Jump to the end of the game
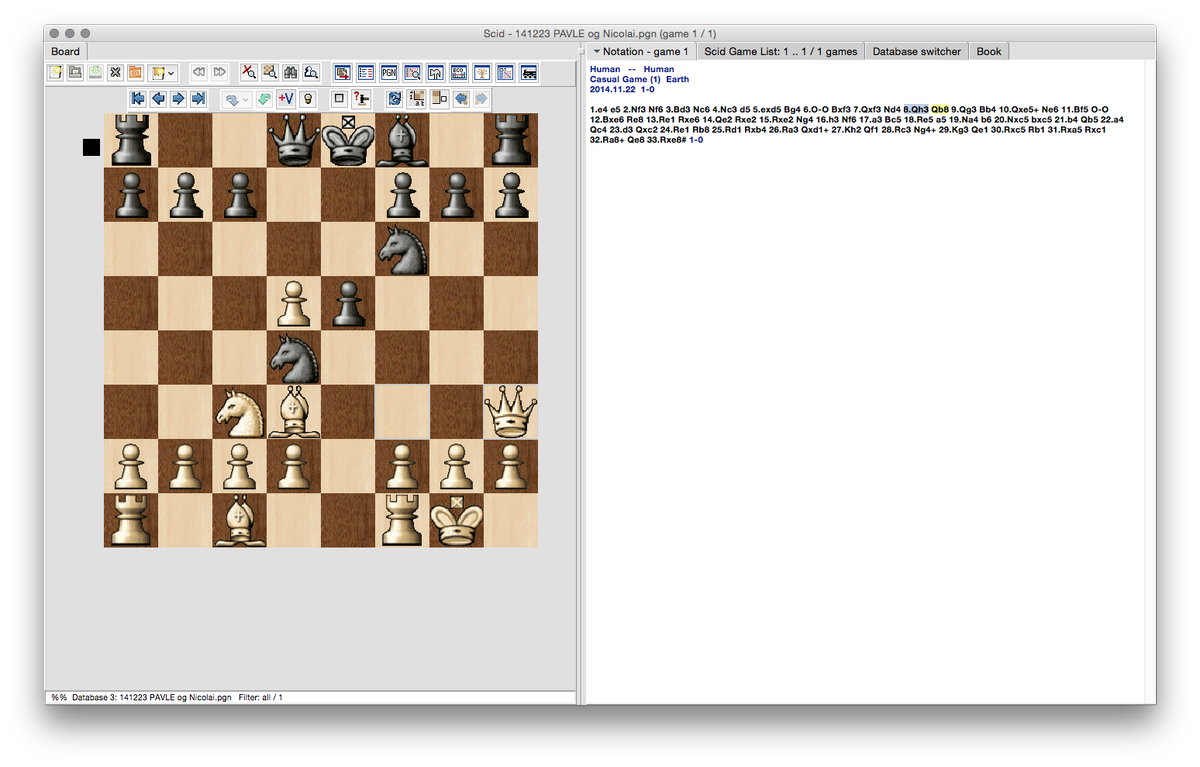Screen dimensions: 1200x767 point(198,99)
